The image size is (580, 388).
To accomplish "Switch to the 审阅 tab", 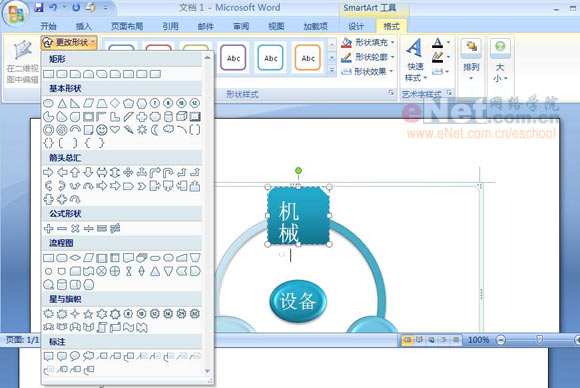I will tap(241, 26).
